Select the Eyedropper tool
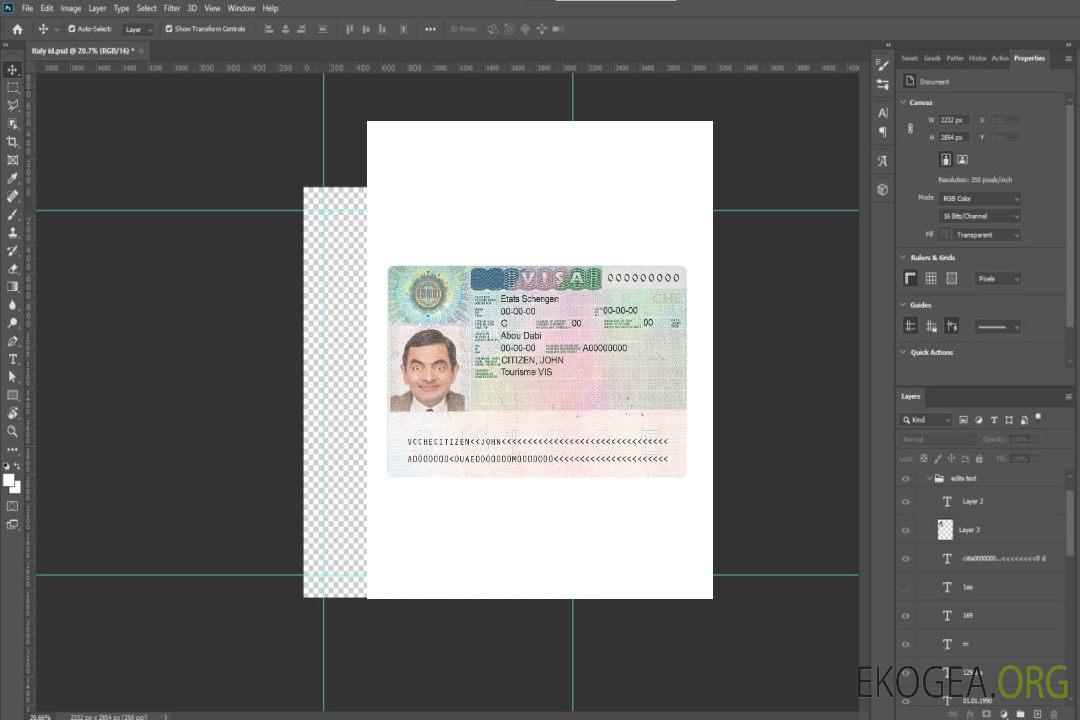 tap(12, 178)
